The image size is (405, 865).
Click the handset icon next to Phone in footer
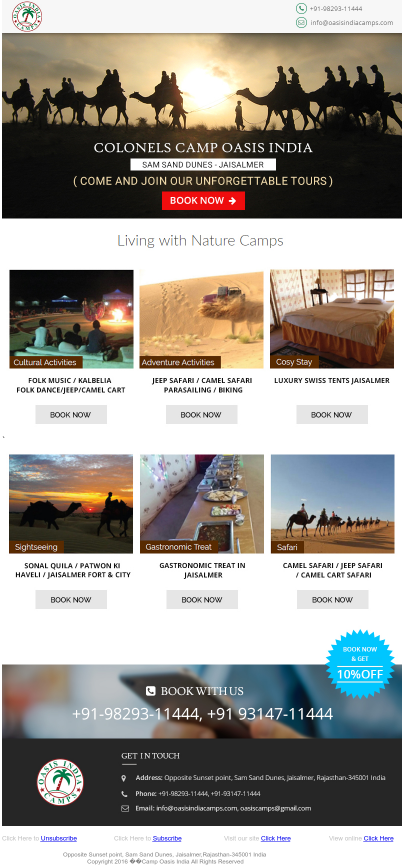pos(124,794)
